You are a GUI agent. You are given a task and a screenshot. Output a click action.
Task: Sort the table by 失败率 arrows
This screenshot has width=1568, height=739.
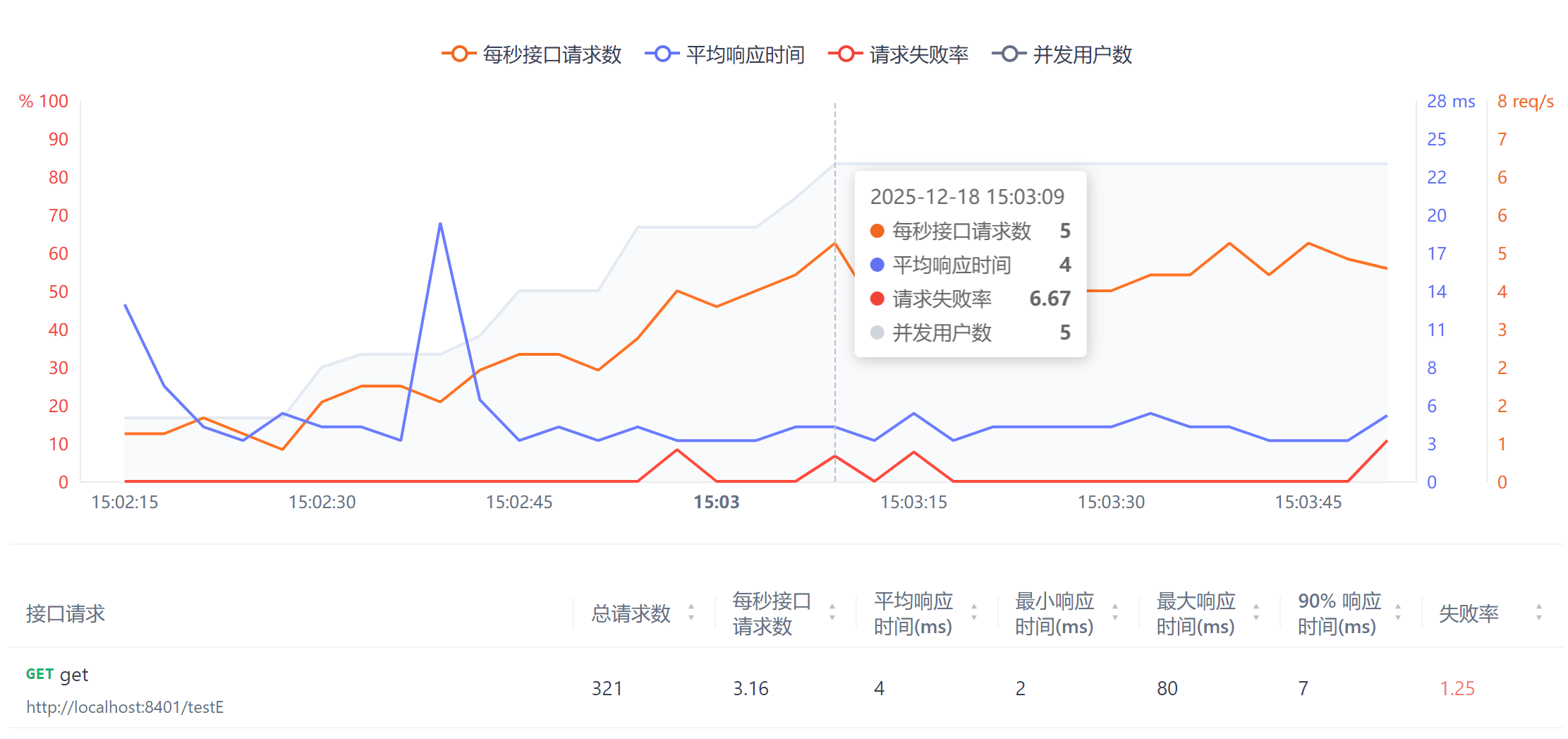click(1539, 613)
